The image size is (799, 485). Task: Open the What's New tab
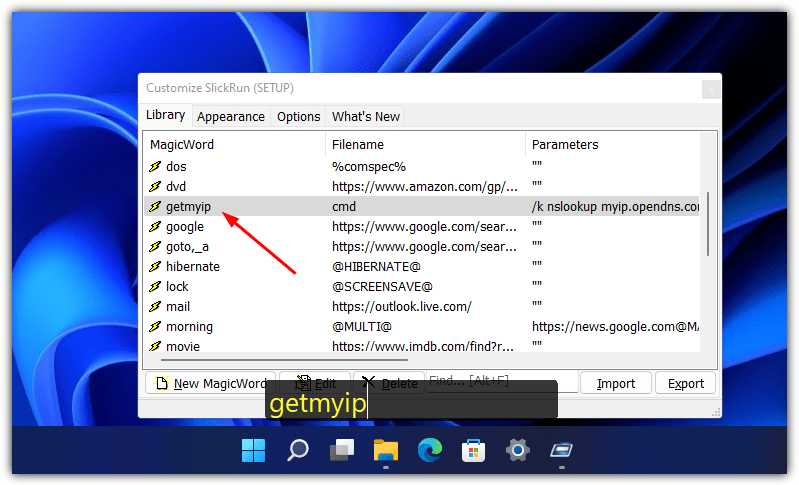pos(366,117)
